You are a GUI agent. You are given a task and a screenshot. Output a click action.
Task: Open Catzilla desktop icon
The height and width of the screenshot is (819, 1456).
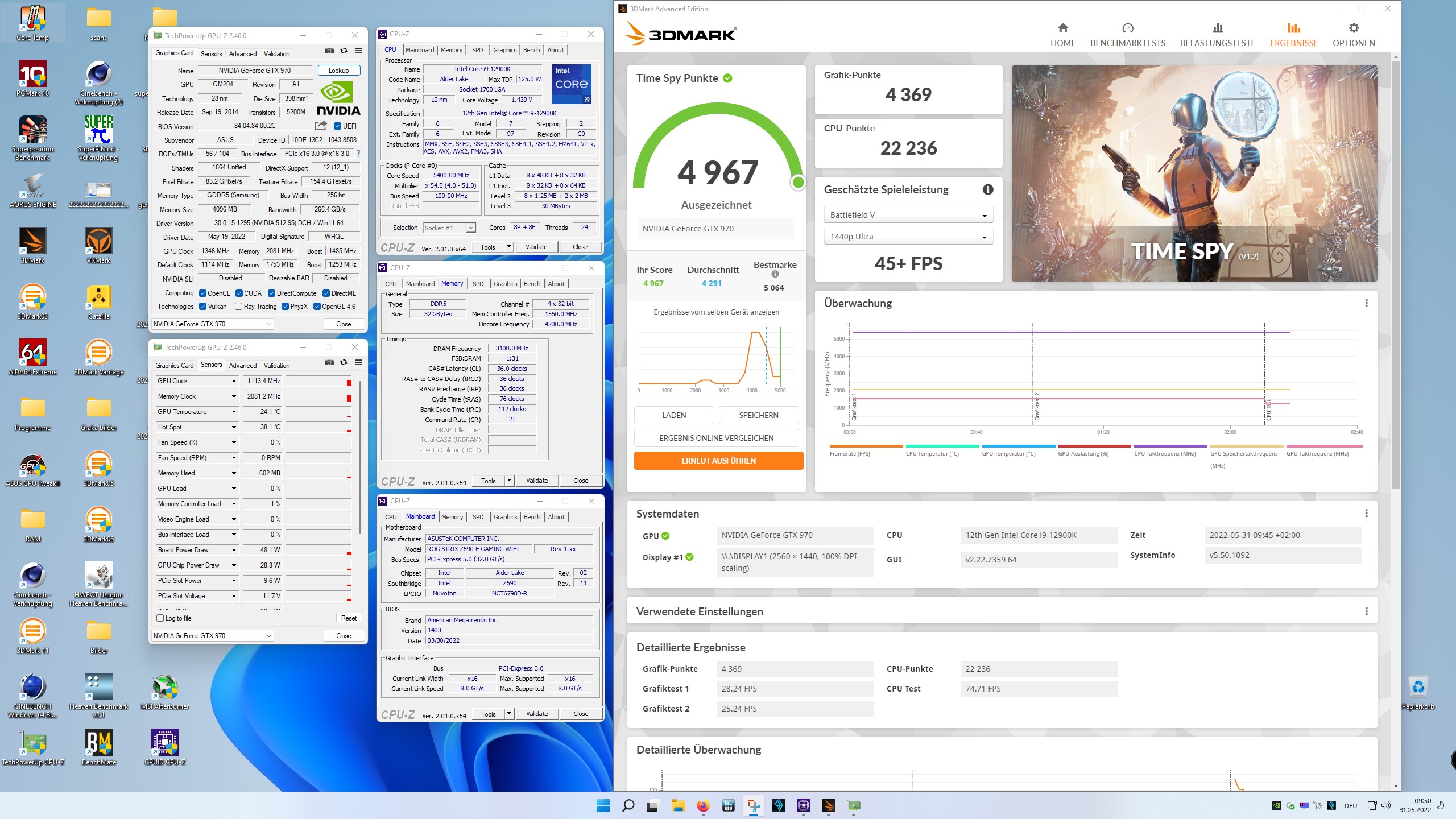[99, 301]
